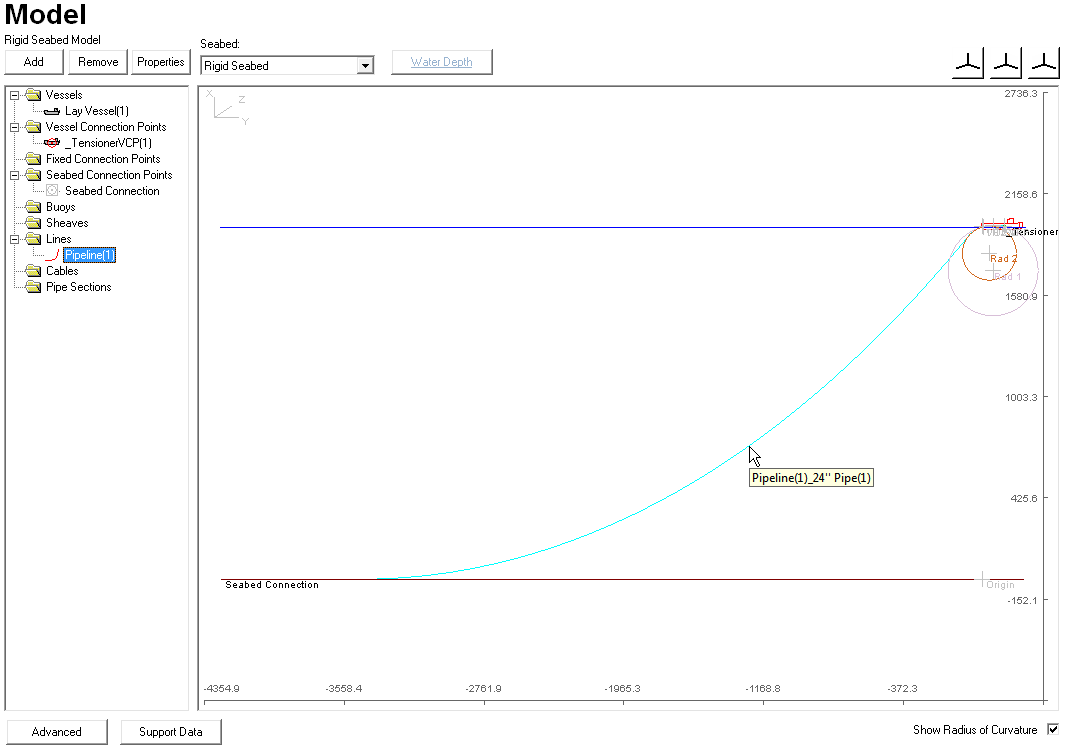The image size is (1067, 751).
Task: Select the Lay Vessel(1) ship icon
Action: pos(53,111)
